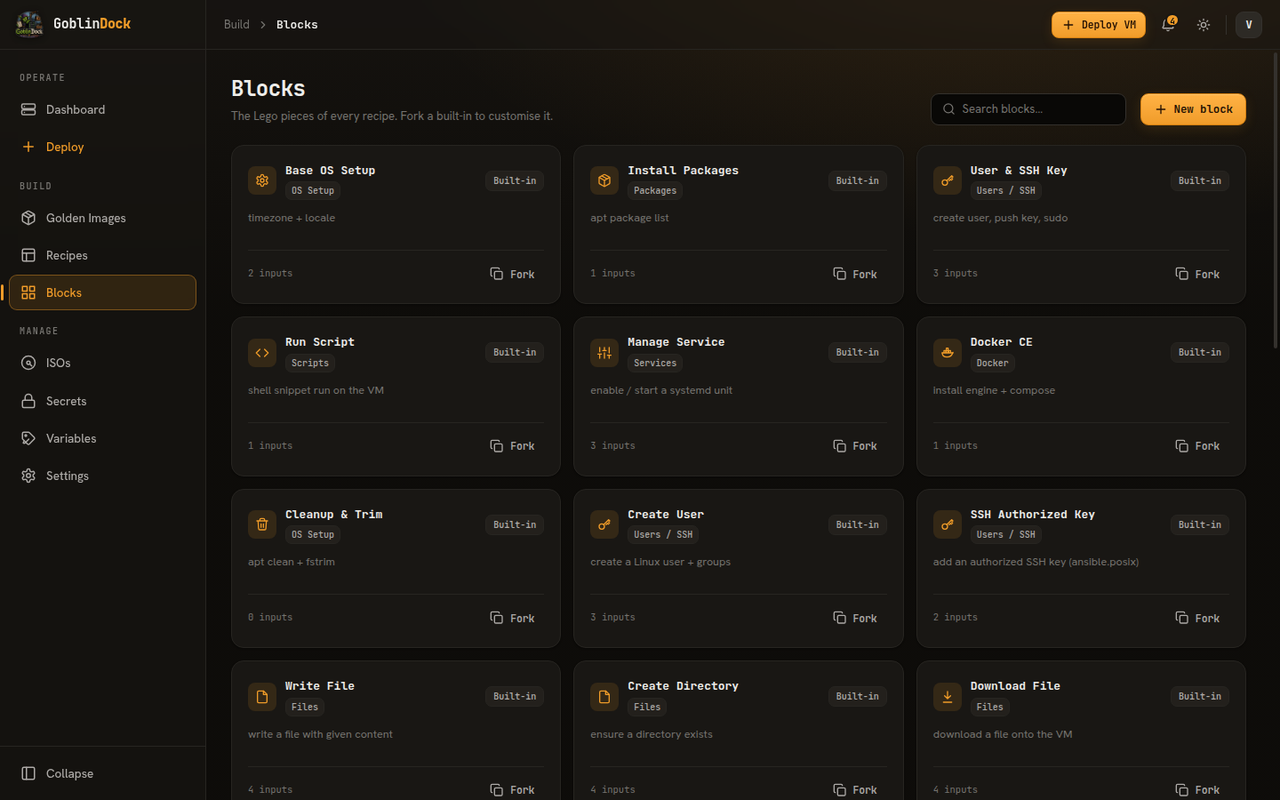This screenshot has width=1280, height=800.
Task: Click 'timezone + locale' description text
Action: [292, 218]
